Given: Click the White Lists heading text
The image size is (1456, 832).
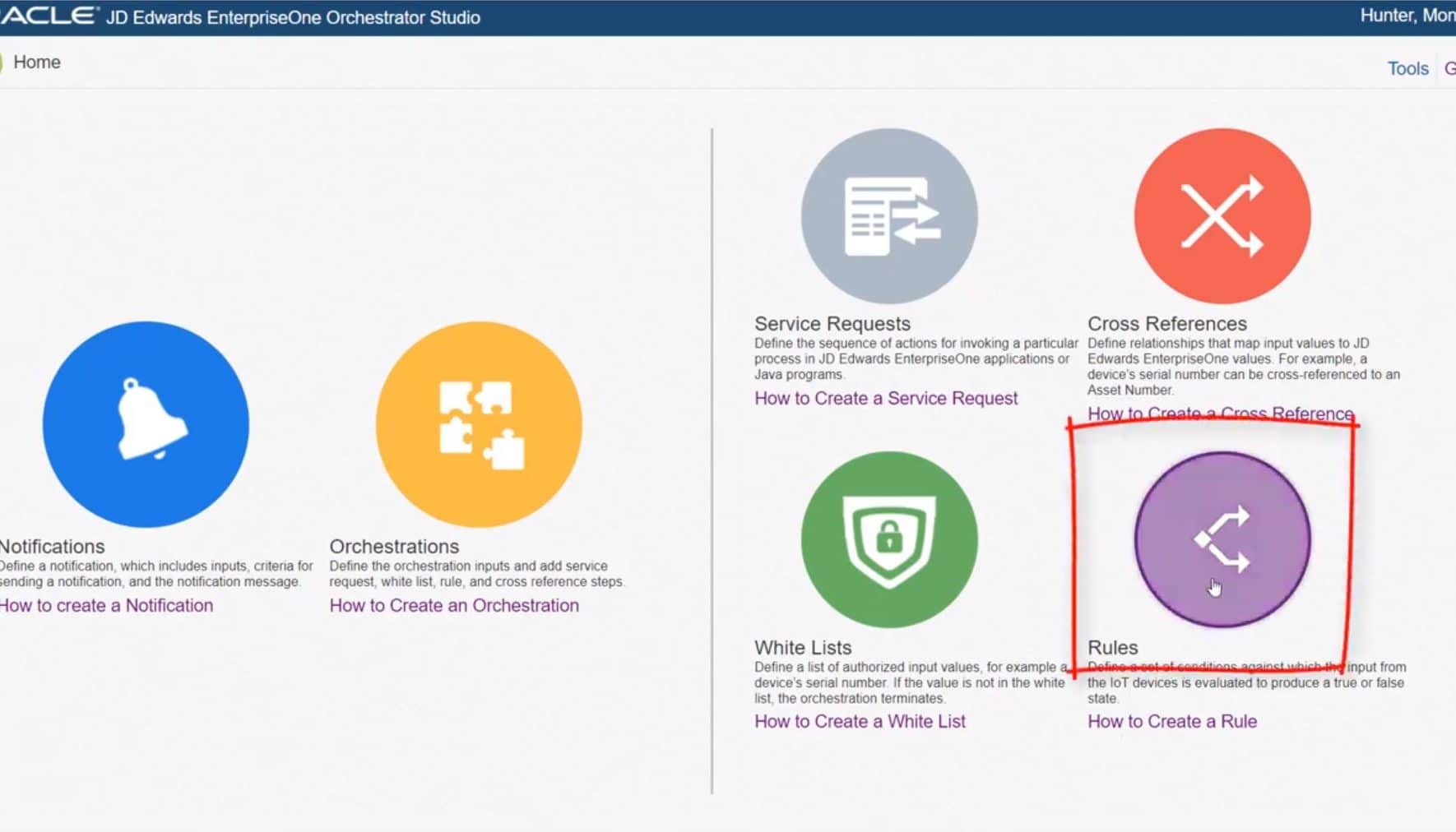Looking at the screenshot, I should point(803,647).
